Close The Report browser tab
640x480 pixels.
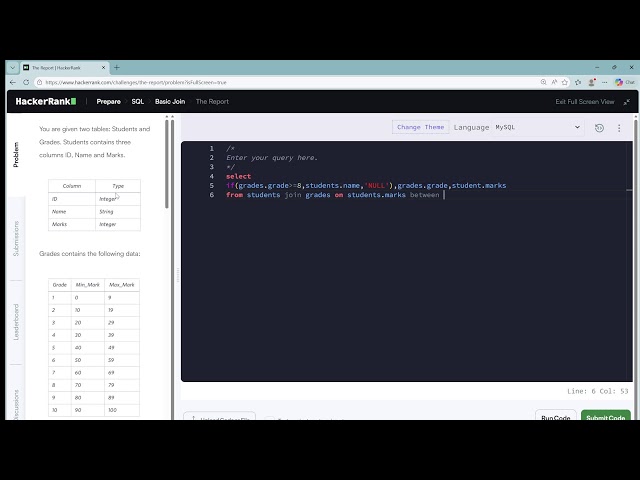point(103,68)
